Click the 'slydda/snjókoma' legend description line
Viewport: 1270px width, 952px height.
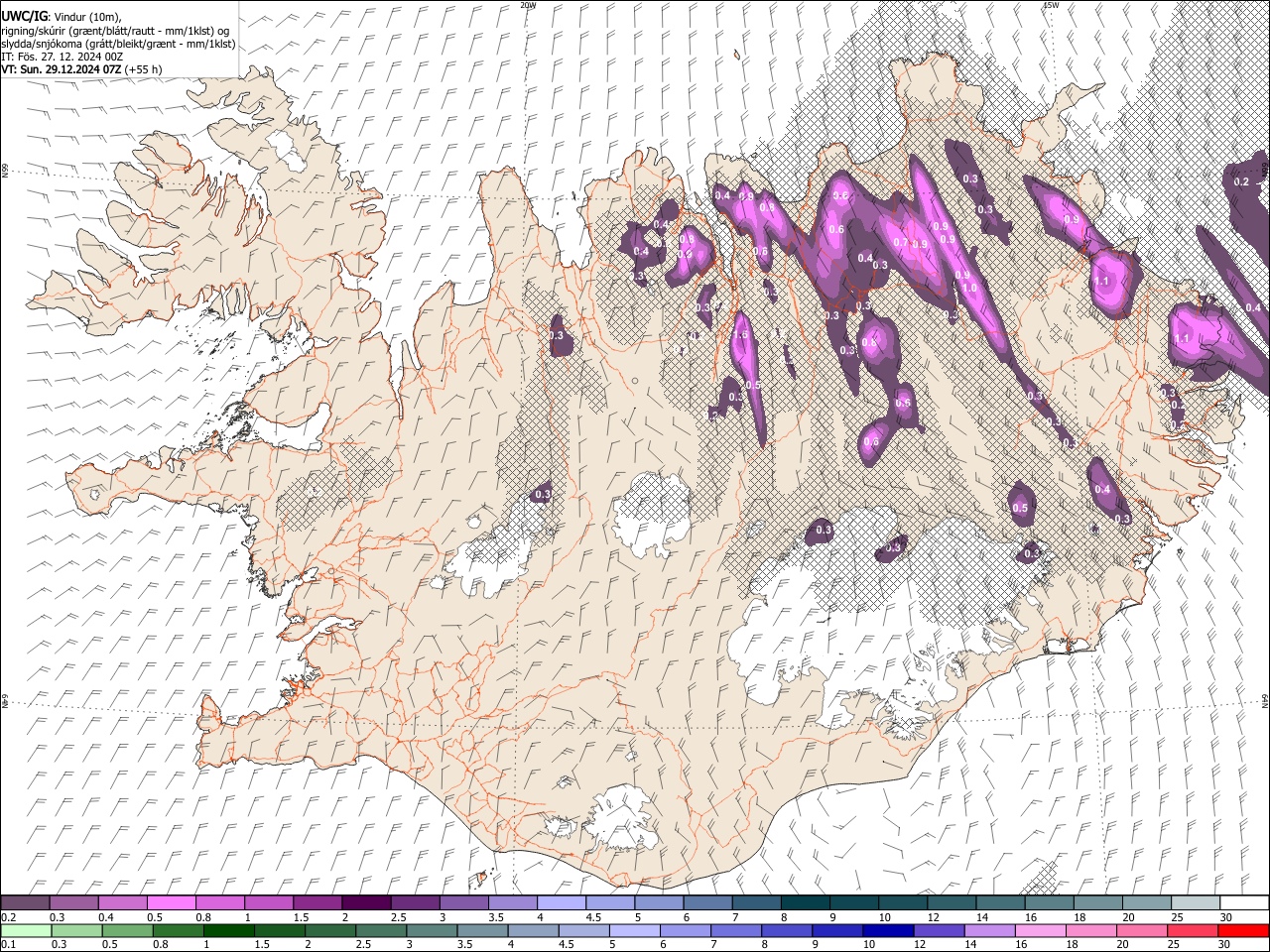point(118,43)
